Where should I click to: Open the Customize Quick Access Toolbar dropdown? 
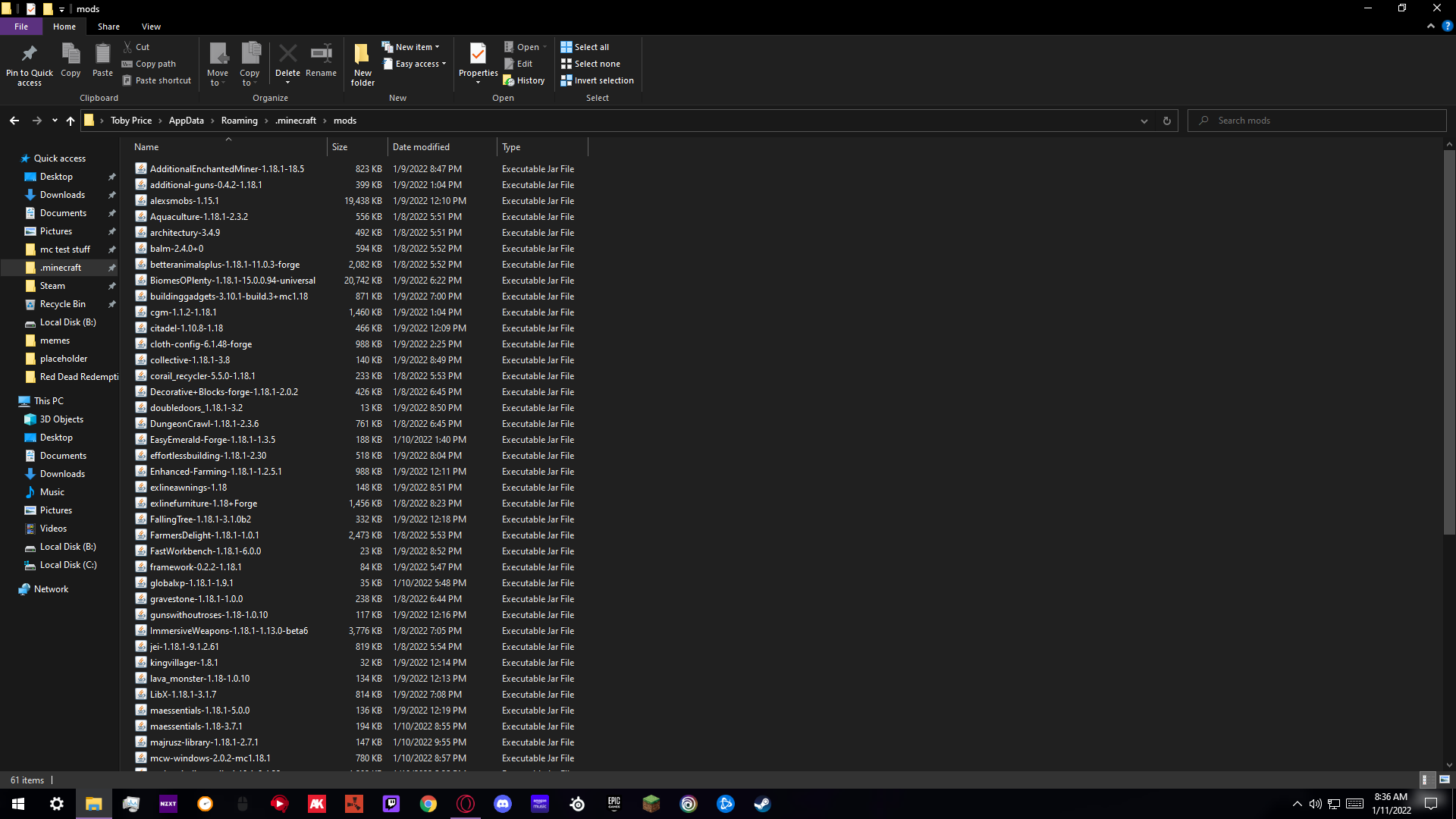click(x=61, y=9)
